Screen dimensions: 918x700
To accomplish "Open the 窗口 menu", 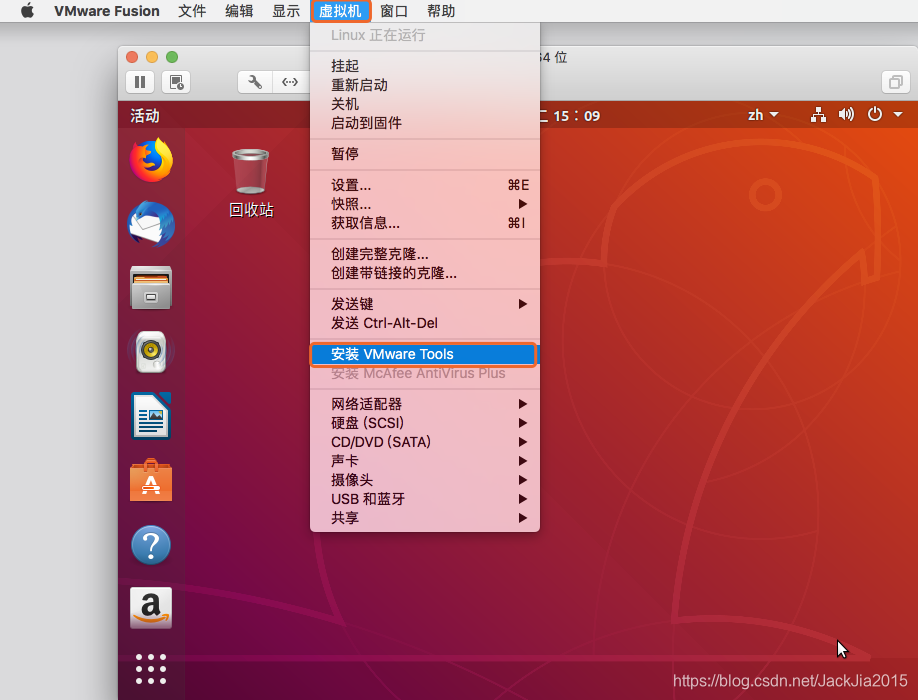I will [x=393, y=11].
